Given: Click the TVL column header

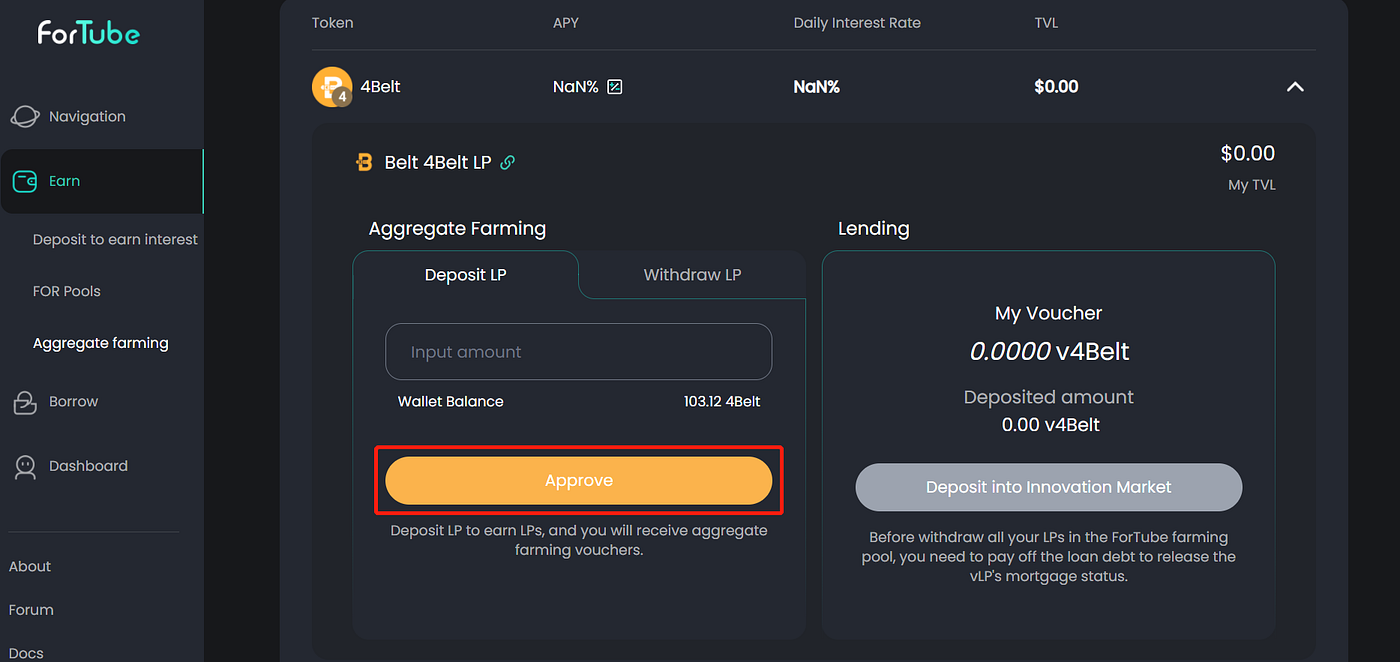Looking at the screenshot, I should [x=1047, y=22].
